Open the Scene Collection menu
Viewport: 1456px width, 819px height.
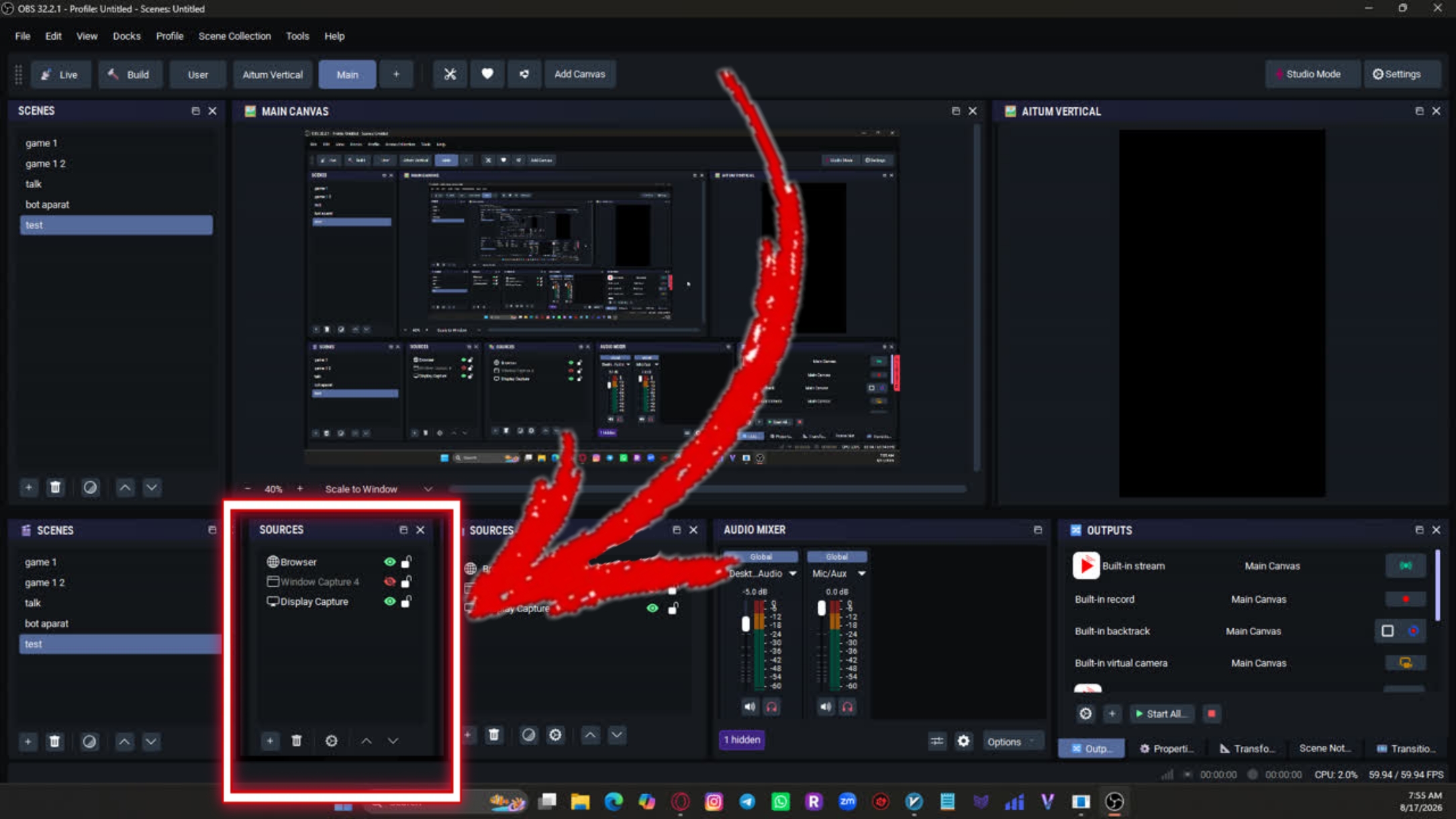[x=234, y=36]
